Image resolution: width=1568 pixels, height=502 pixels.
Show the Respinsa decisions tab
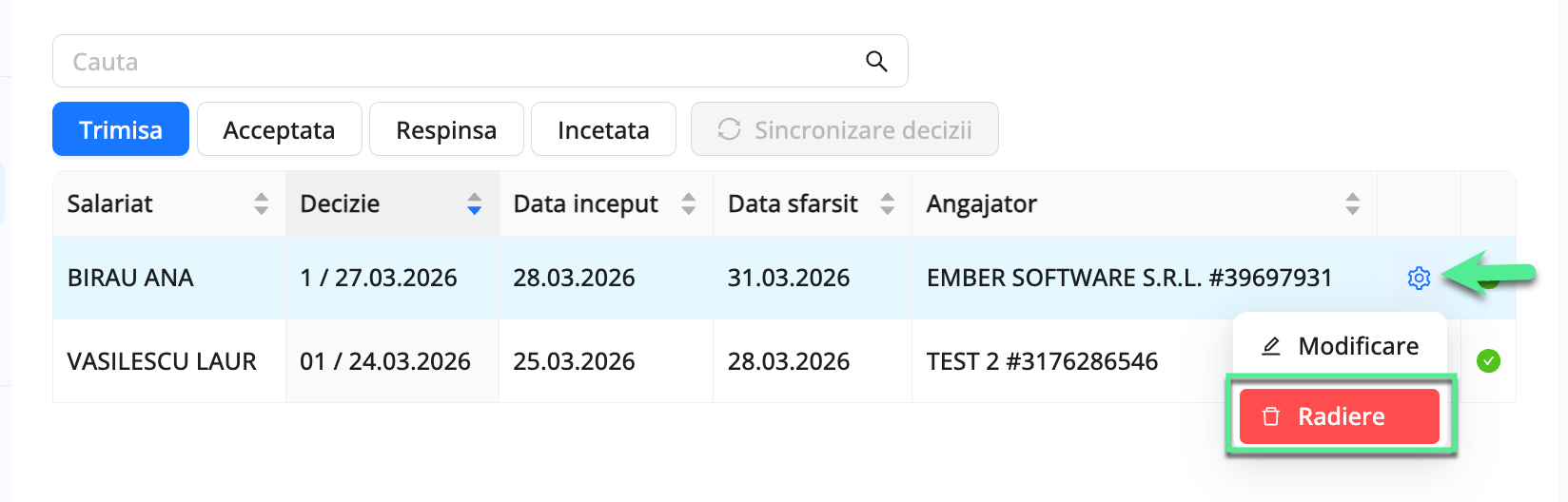pos(446,129)
